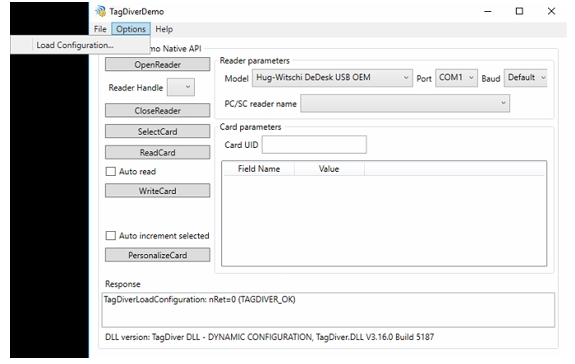Click the SelectCard button
This screenshot has height=364, width=575.
(157, 131)
